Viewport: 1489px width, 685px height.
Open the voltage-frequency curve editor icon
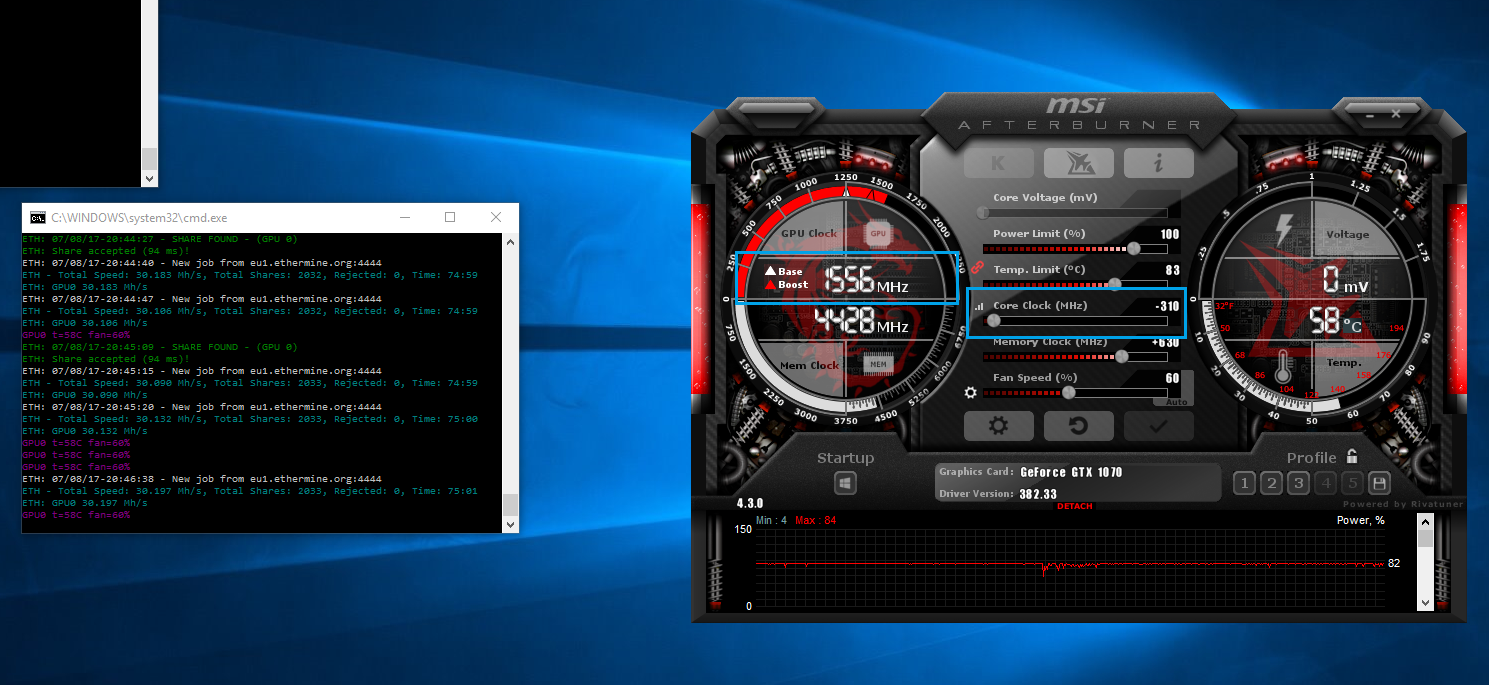(979, 306)
